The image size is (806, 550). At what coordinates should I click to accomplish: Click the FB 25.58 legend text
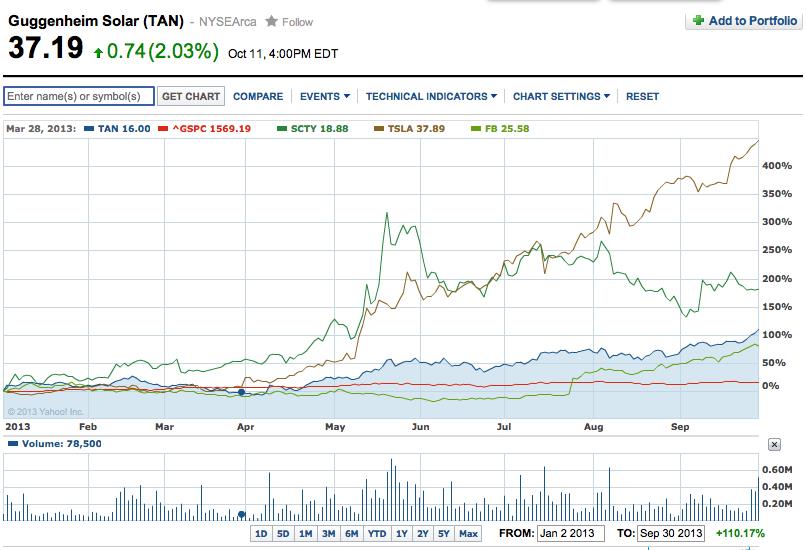tap(507, 129)
